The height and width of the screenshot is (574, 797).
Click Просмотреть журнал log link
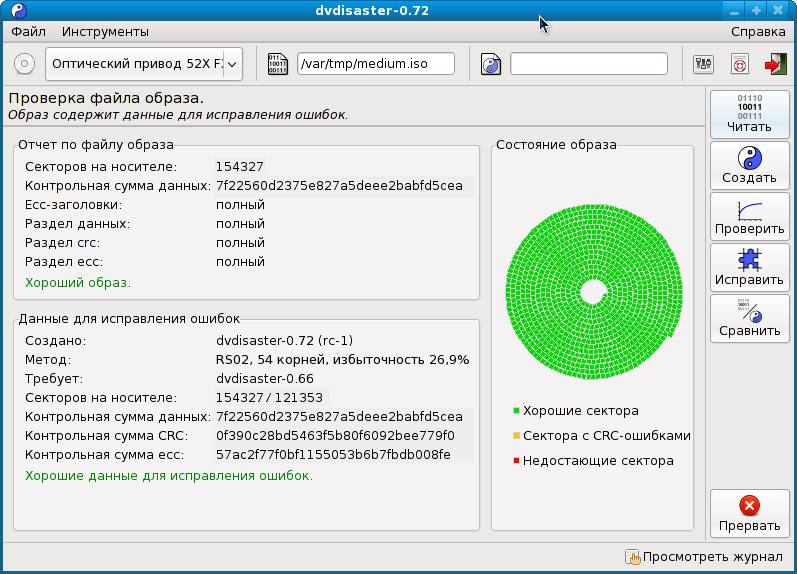click(713, 557)
